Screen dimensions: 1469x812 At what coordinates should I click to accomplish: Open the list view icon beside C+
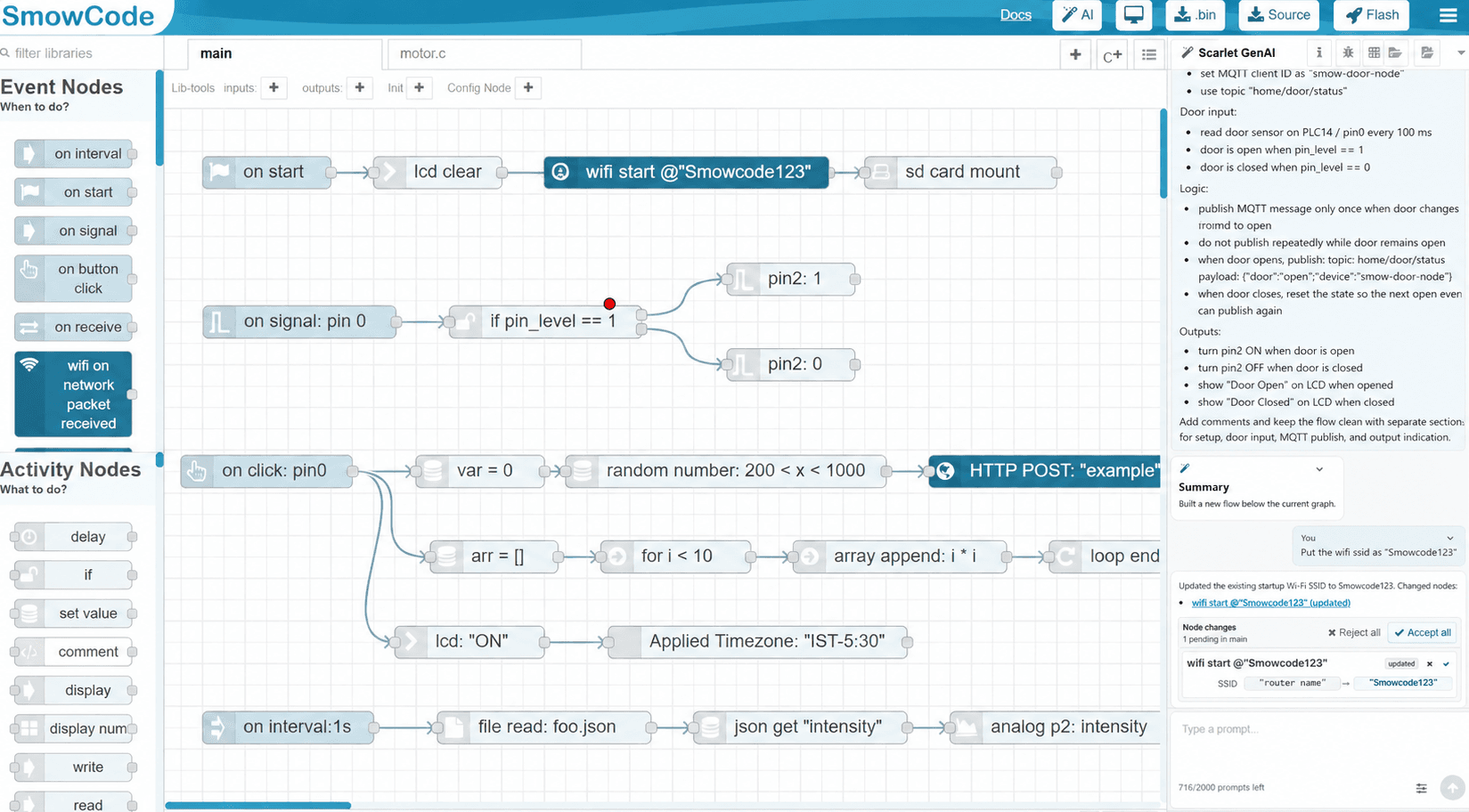[1149, 55]
